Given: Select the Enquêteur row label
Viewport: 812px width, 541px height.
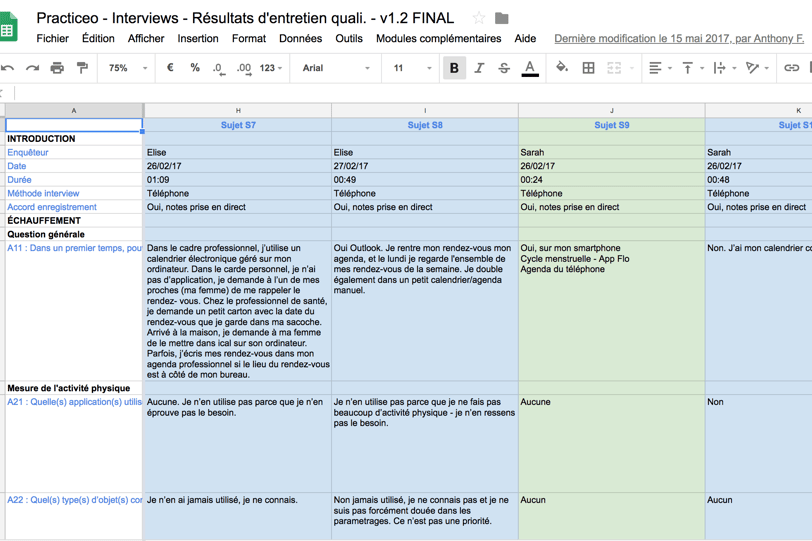Looking at the screenshot, I should 74,152.
